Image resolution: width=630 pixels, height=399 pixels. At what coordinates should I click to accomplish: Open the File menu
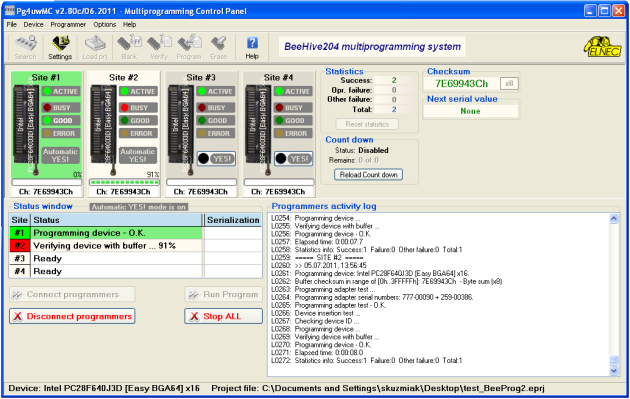(12, 25)
